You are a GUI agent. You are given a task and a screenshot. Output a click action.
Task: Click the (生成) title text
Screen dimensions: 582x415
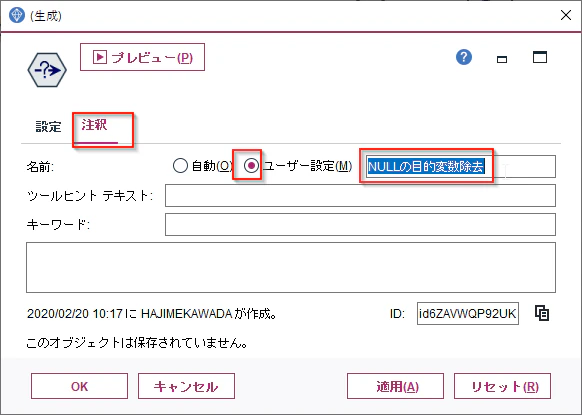[46, 16]
